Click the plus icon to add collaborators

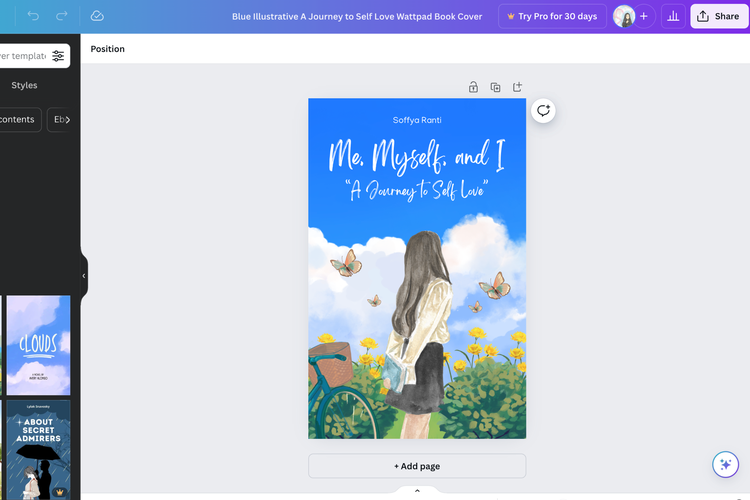click(x=643, y=16)
